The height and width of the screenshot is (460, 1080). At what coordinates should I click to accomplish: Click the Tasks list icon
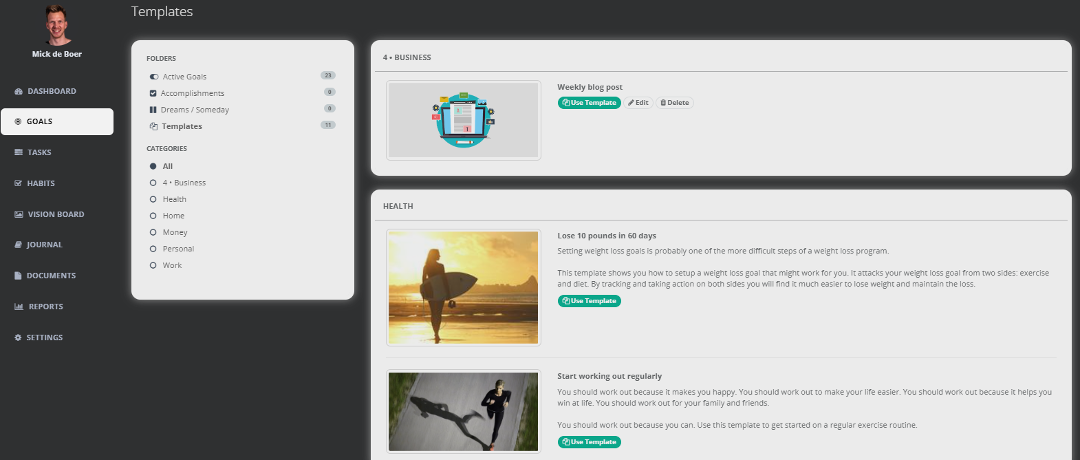19,153
